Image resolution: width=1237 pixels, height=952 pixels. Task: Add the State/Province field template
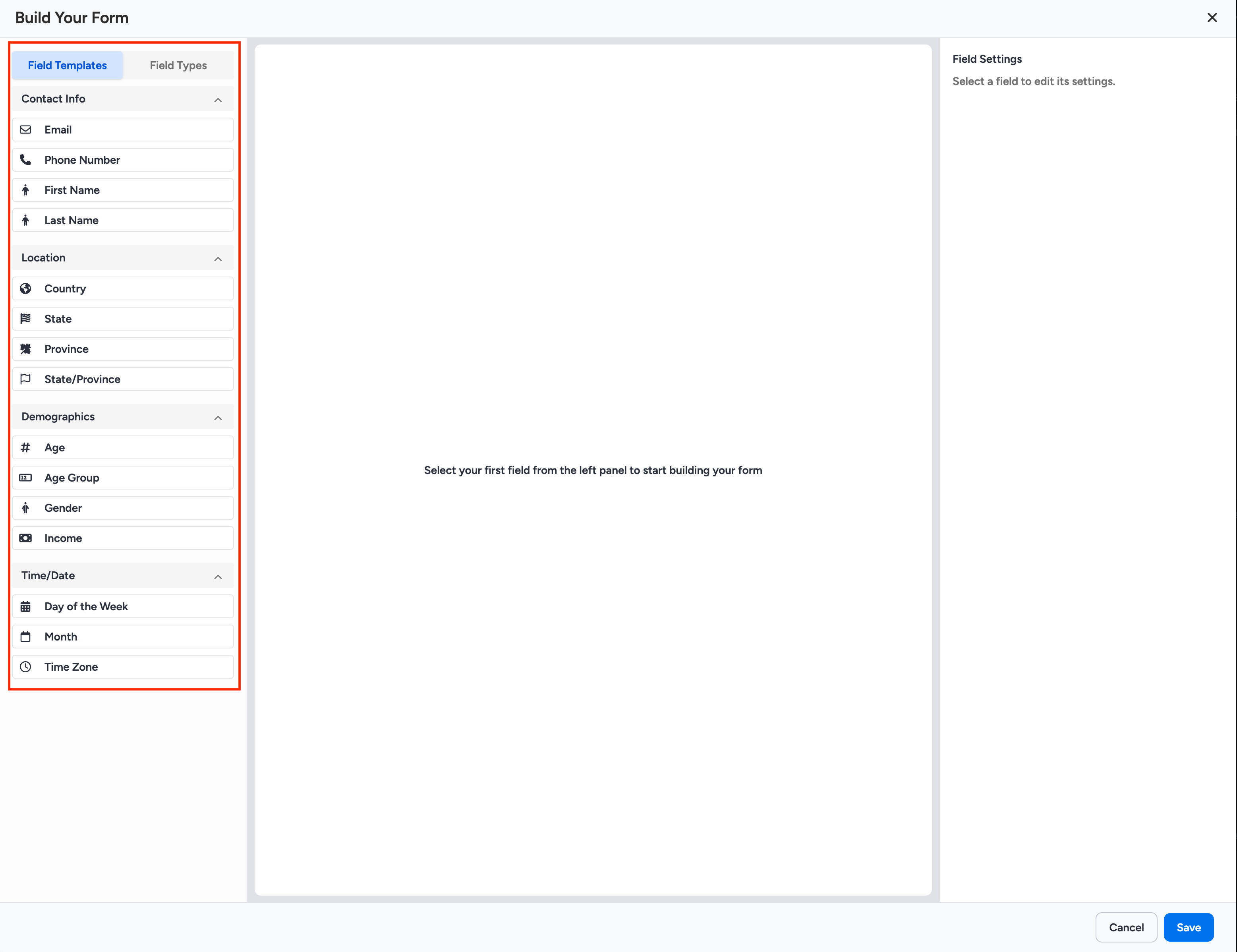tap(123, 379)
